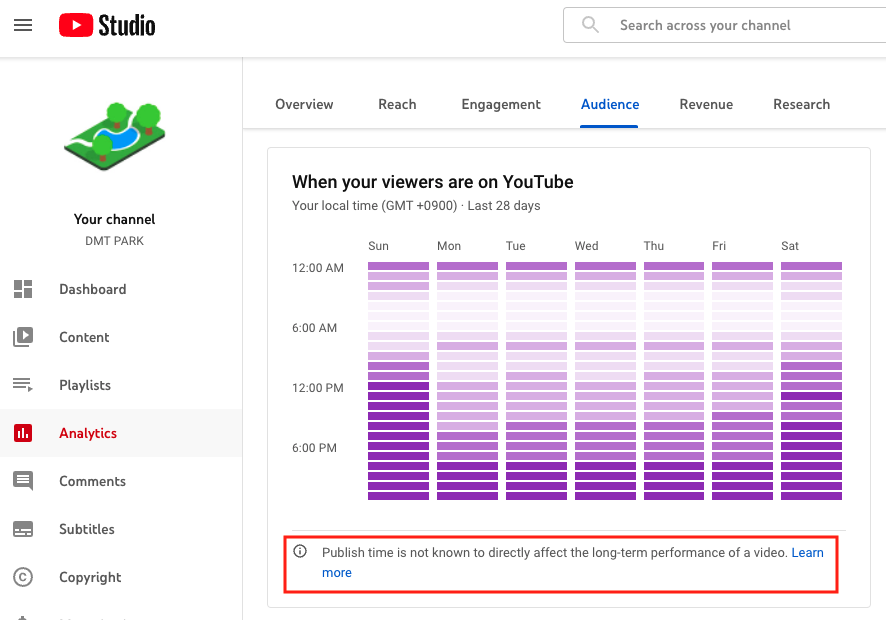886x620 pixels.
Task: Click the Dashboard grid icon
Action: pos(23,289)
